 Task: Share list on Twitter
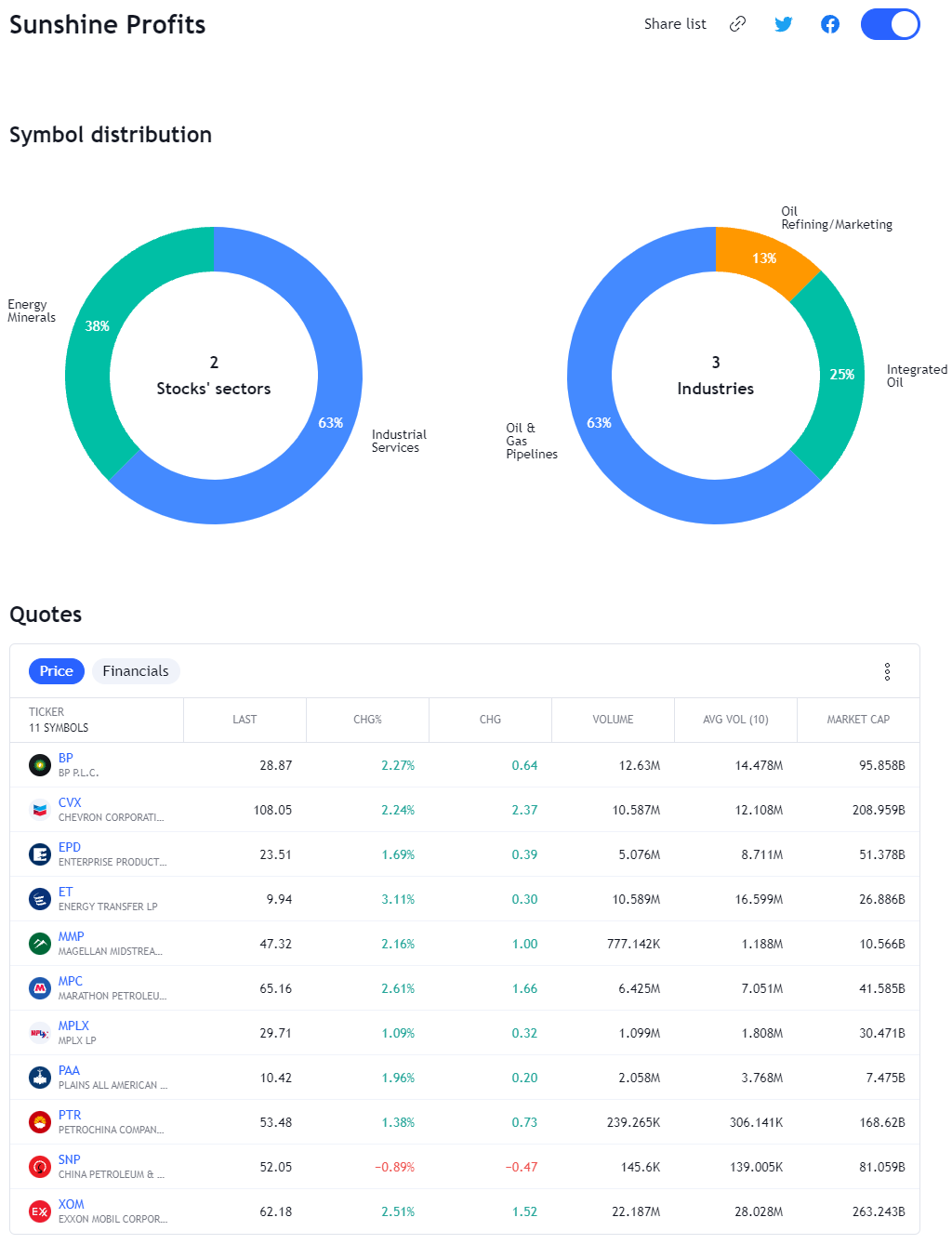pyautogui.click(x=784, y=24)
